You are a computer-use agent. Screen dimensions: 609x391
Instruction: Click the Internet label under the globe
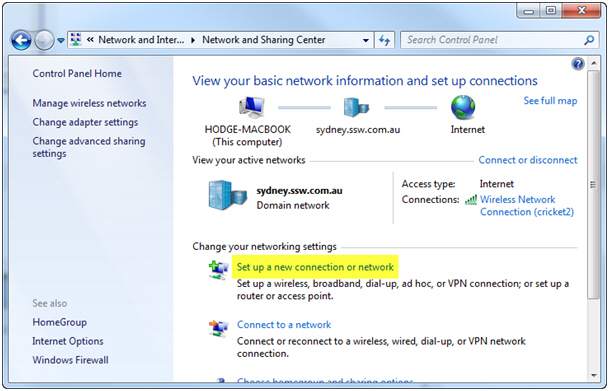[468, 129]
